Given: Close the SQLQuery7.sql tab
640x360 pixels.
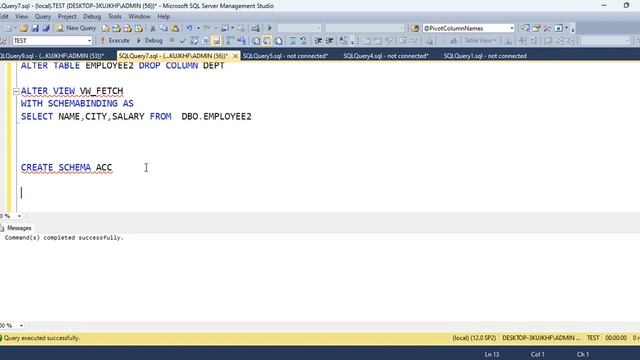Looking at the screenshot, I should [235, 56].
